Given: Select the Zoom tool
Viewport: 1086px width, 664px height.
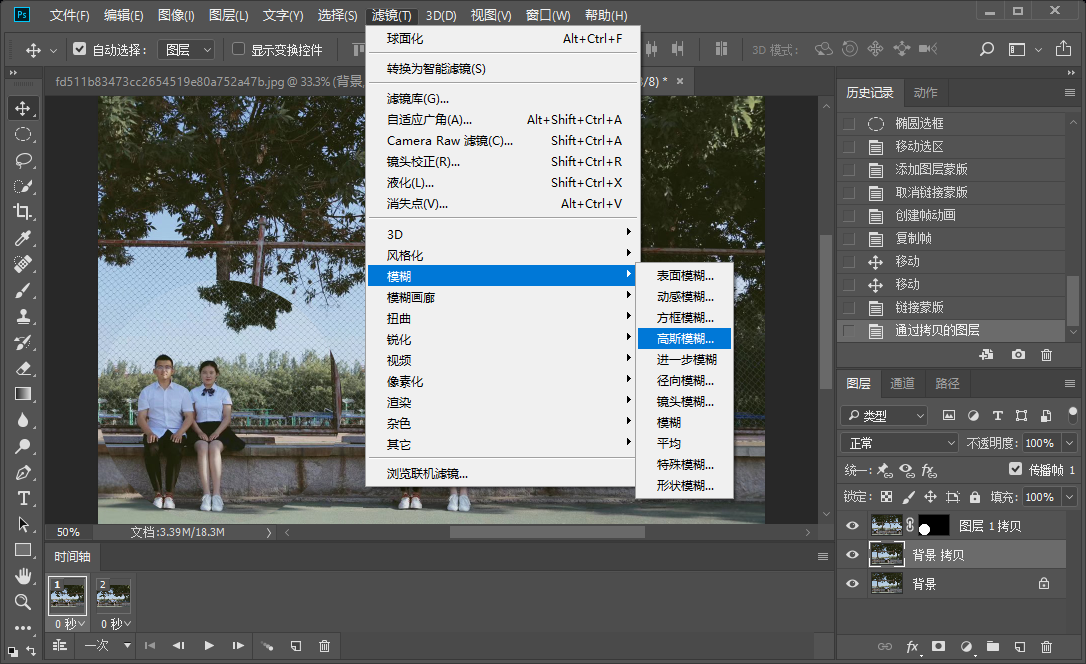Looking at the screenshot, I should pos(23,602).
